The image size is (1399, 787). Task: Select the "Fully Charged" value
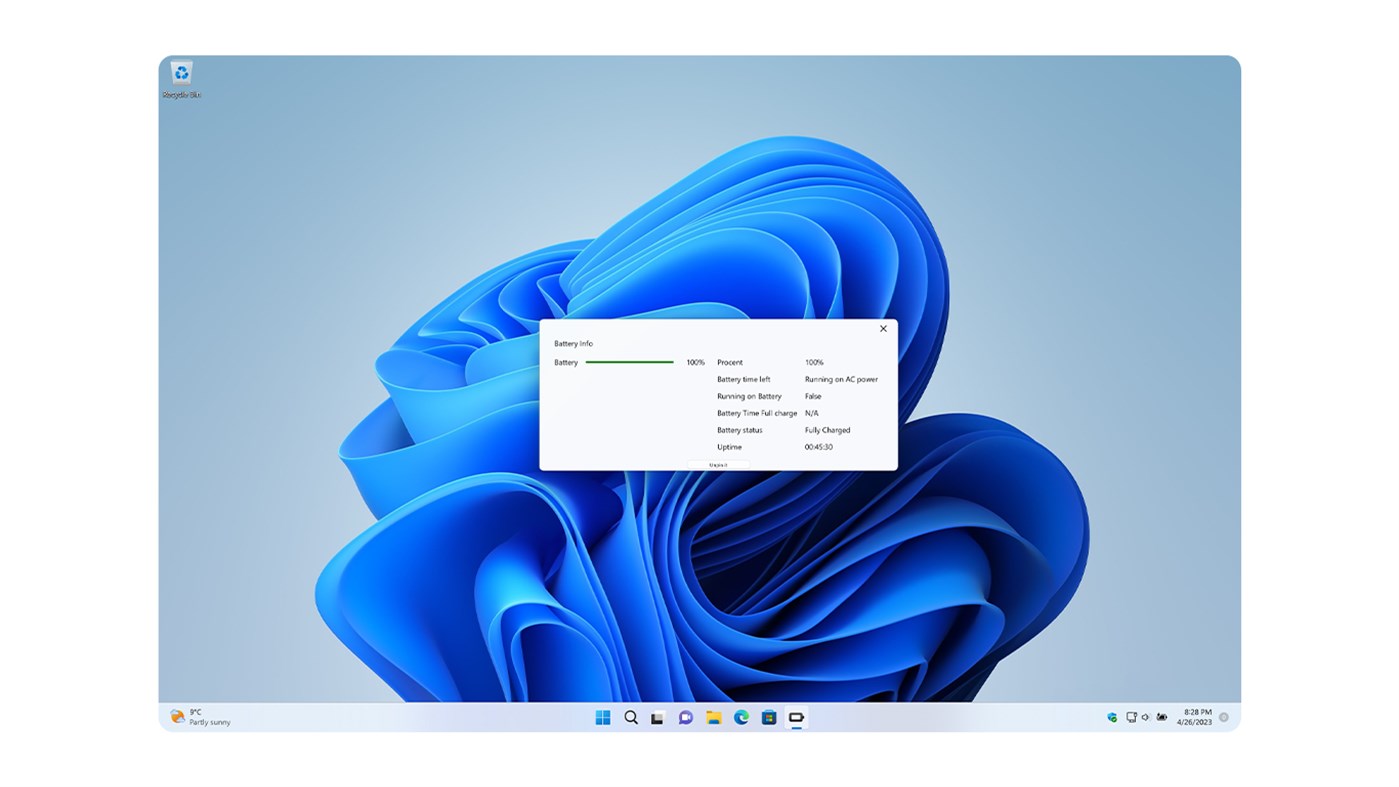coord(828,430)
